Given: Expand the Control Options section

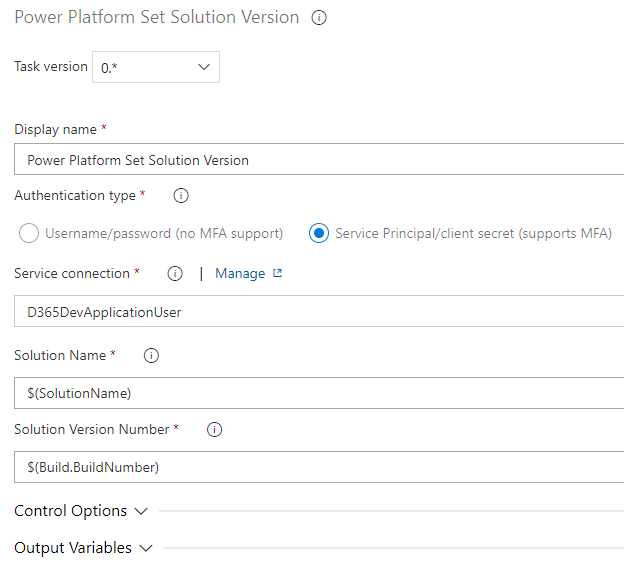Looking at the screenshot, I should [x=80, y=511].
